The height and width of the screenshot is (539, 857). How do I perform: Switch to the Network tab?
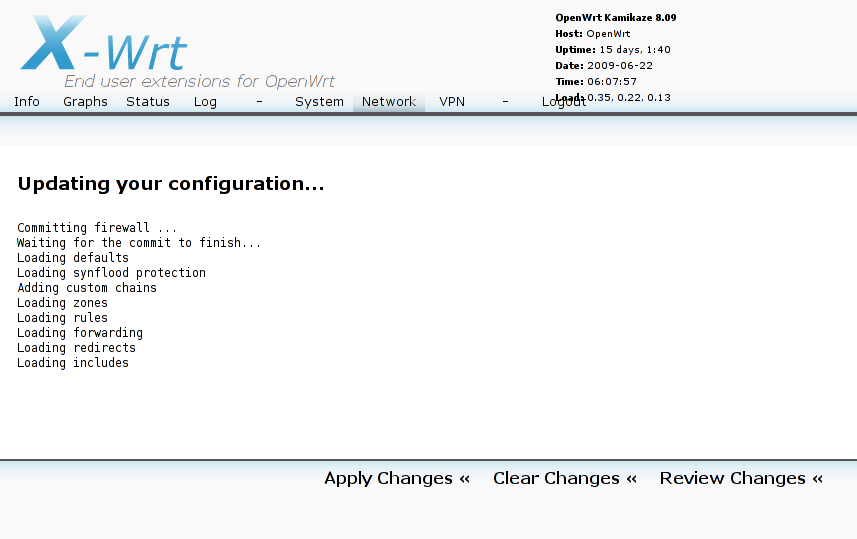pyautogui.click(x=389, y=102)
